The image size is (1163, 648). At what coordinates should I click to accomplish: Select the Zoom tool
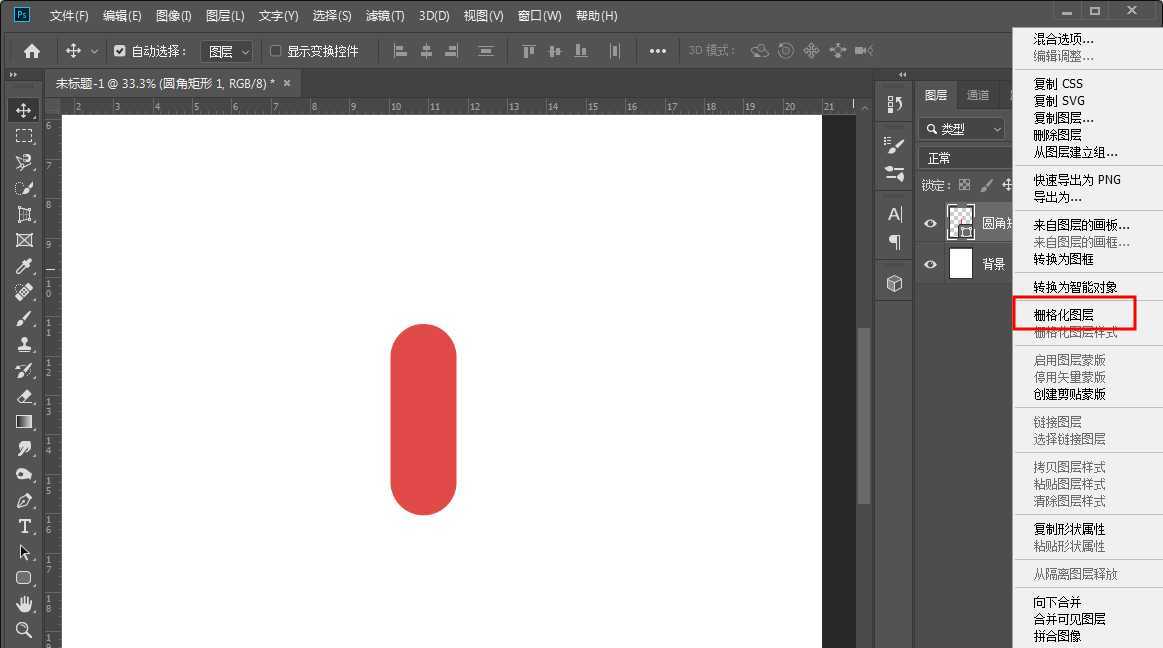(24, 630)
